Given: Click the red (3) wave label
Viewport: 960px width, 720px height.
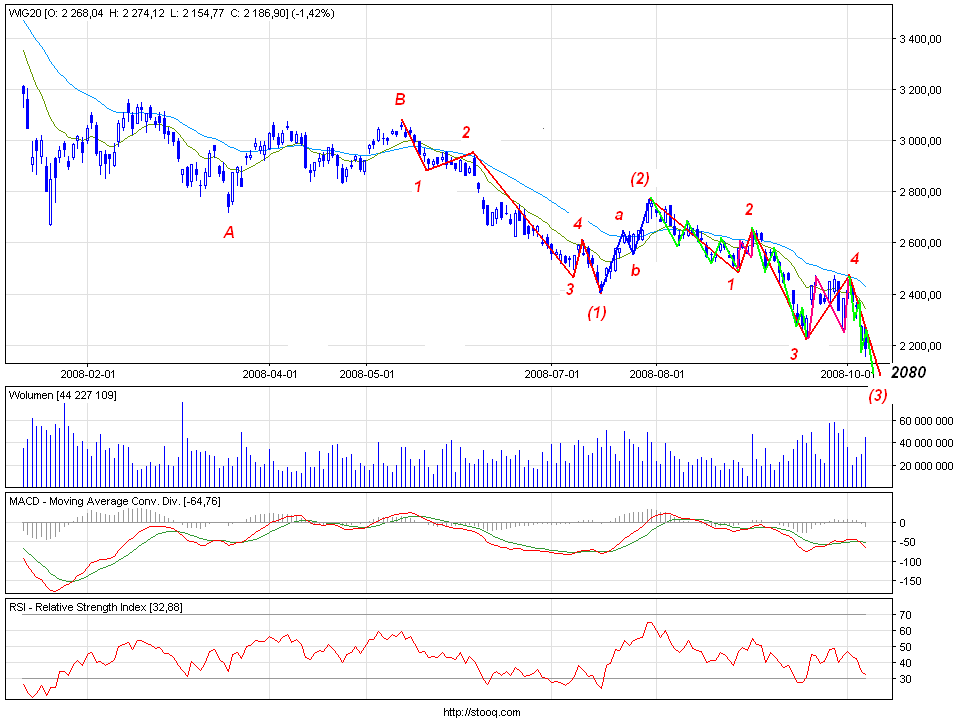Looking at the screenshot, I should (x=877, y=395).
